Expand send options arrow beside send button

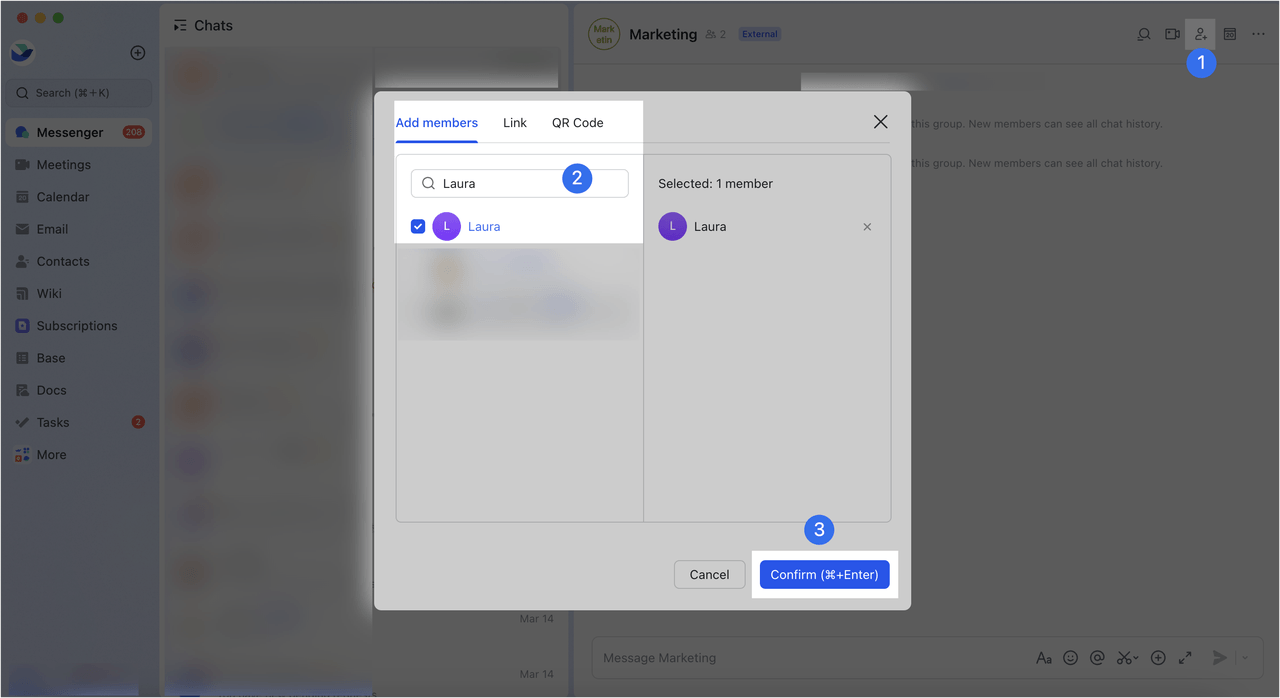(1245, 658)
